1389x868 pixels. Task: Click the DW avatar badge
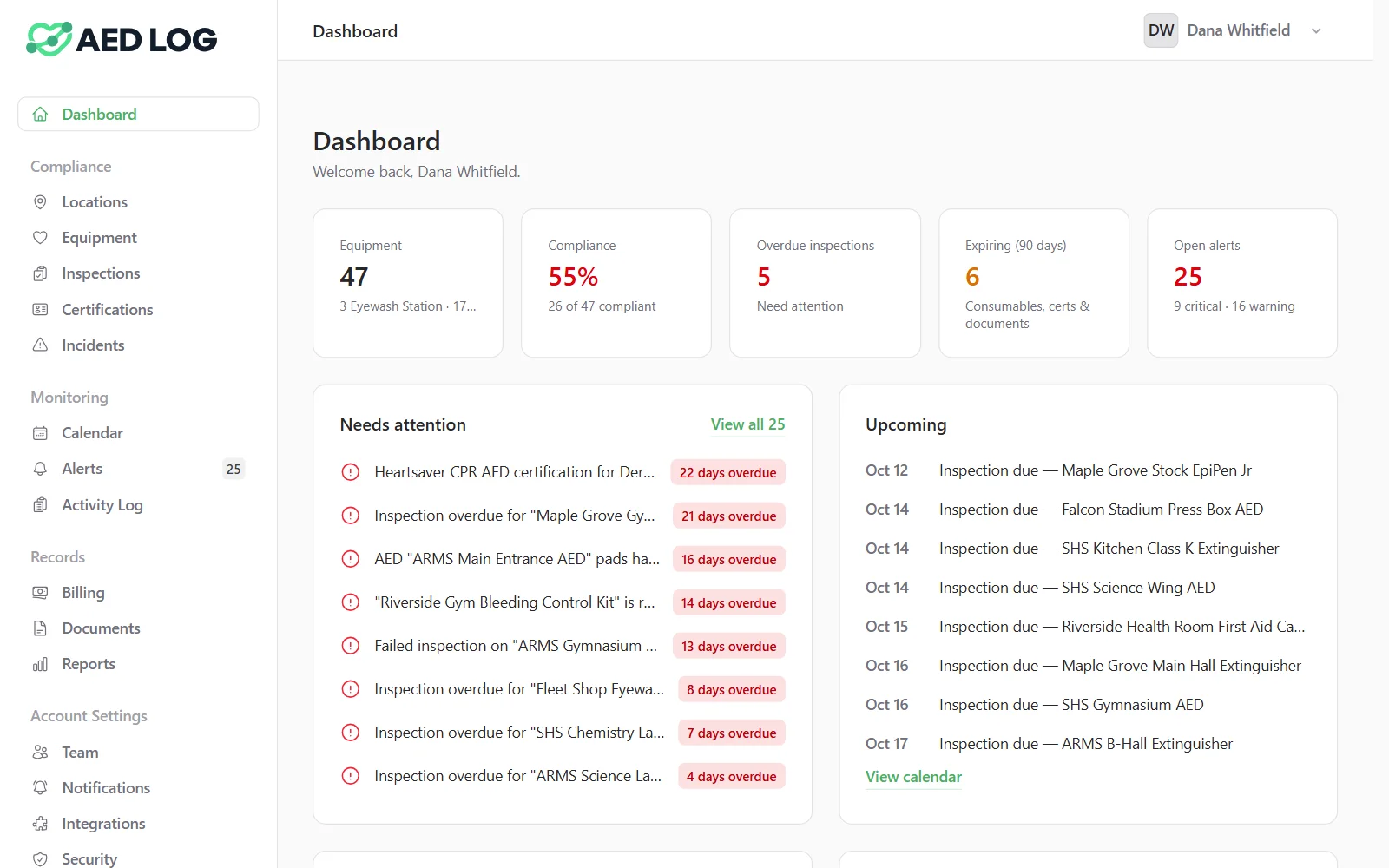[x=1161, y=30]
